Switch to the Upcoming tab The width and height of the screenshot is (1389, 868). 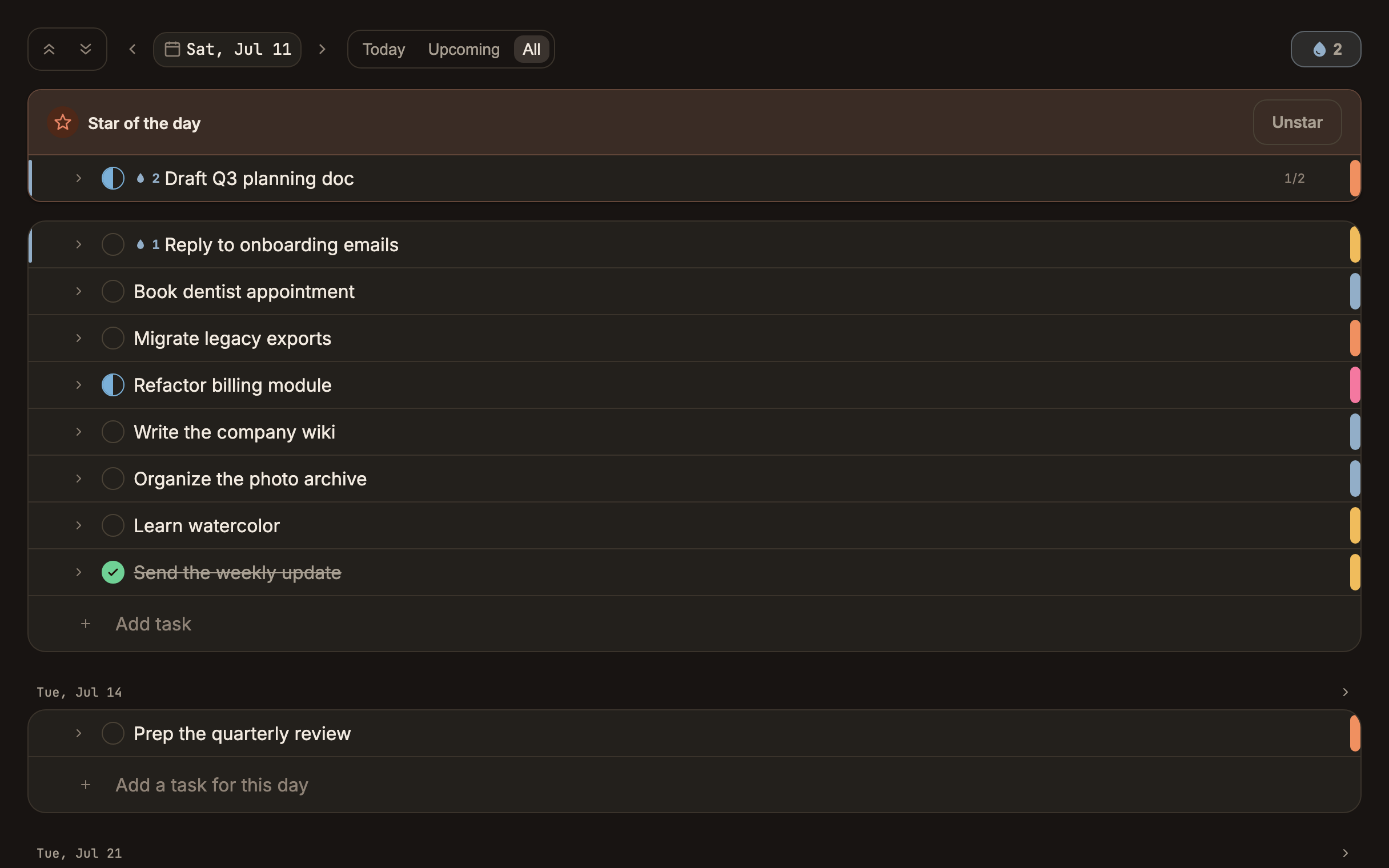464,49
